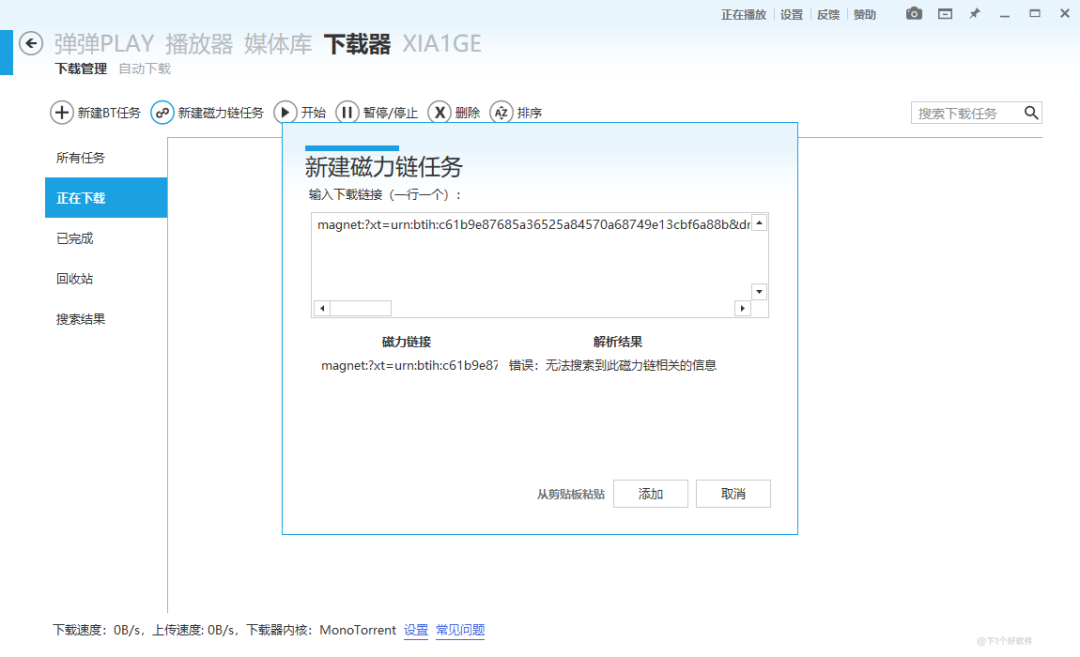Toggle the always-on-top pin icon
Screen dimensions: 1080x657
pyautogui.click(x=974, y=13)
